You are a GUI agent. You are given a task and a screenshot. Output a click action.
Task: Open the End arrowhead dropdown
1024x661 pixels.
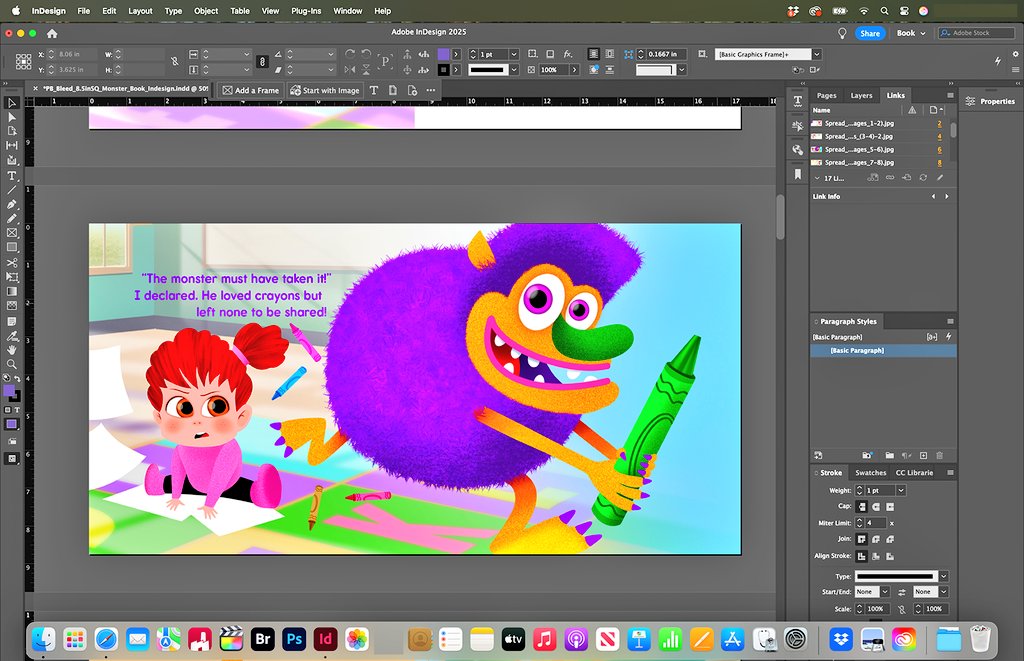[x=944, y=592]
